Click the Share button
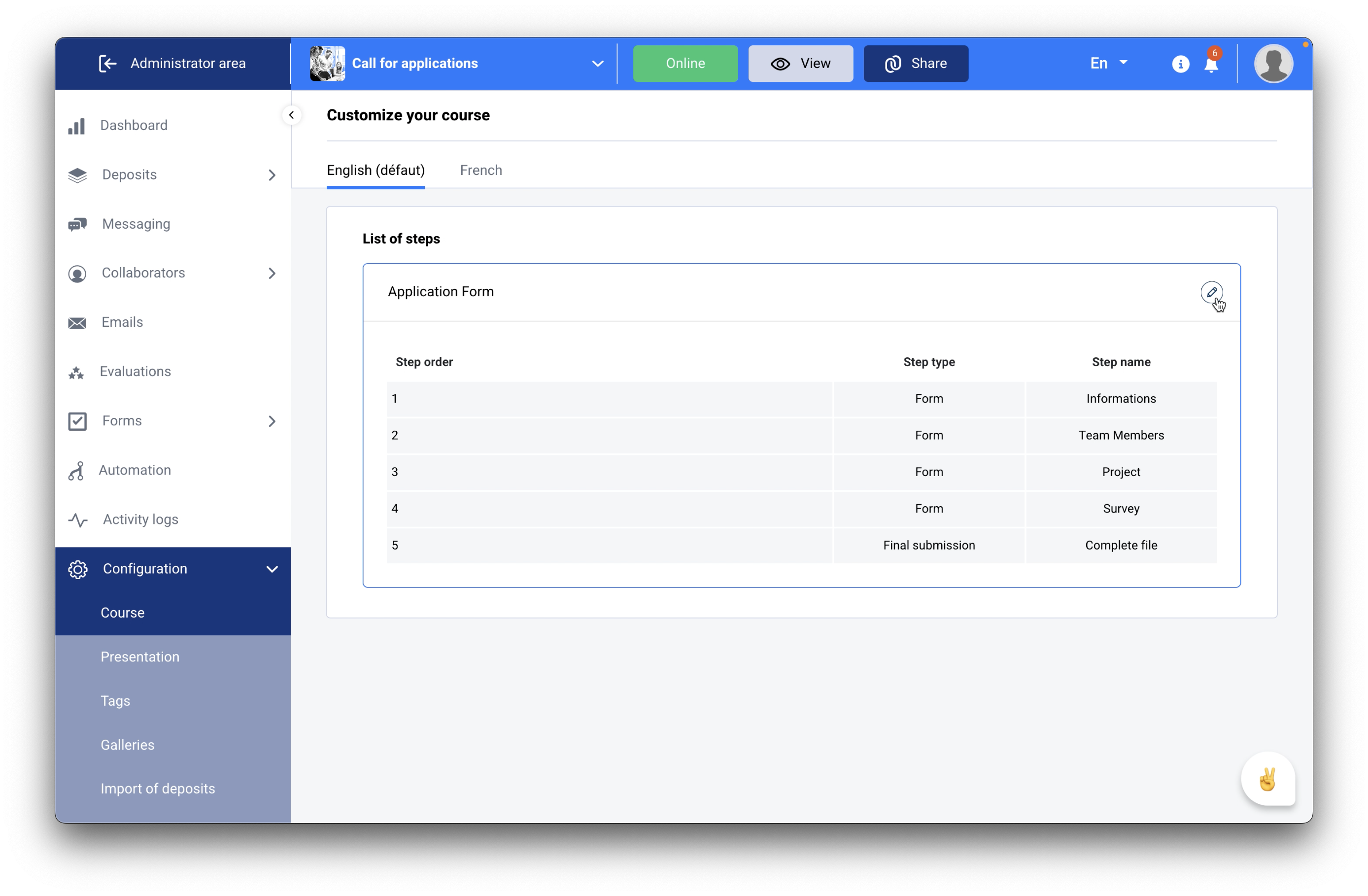 (x=916, y=63)
